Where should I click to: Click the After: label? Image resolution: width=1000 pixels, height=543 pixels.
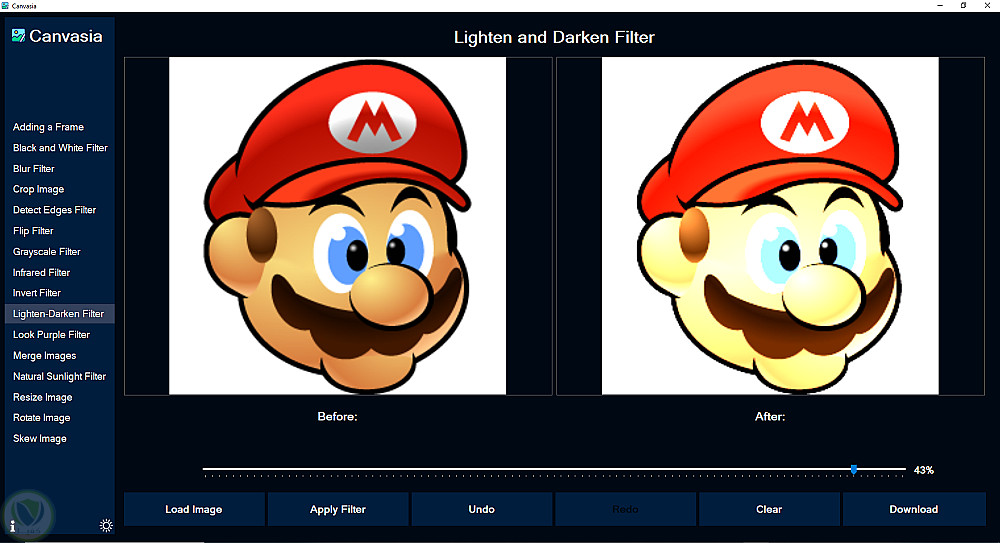pyautogui.click(x=770, y=417)
